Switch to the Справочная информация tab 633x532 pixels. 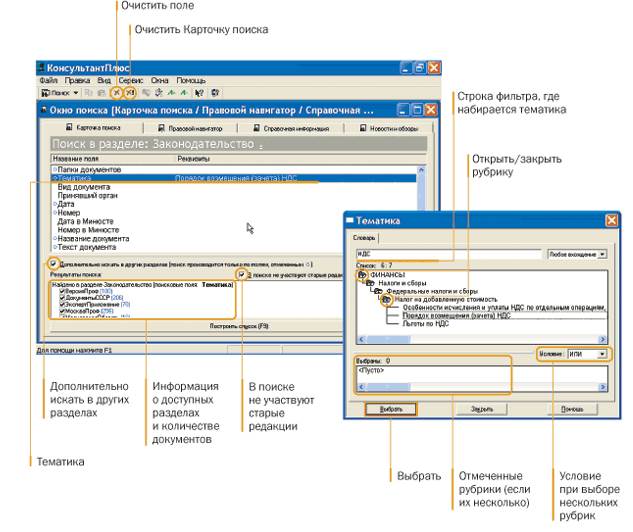click(291, 128)
